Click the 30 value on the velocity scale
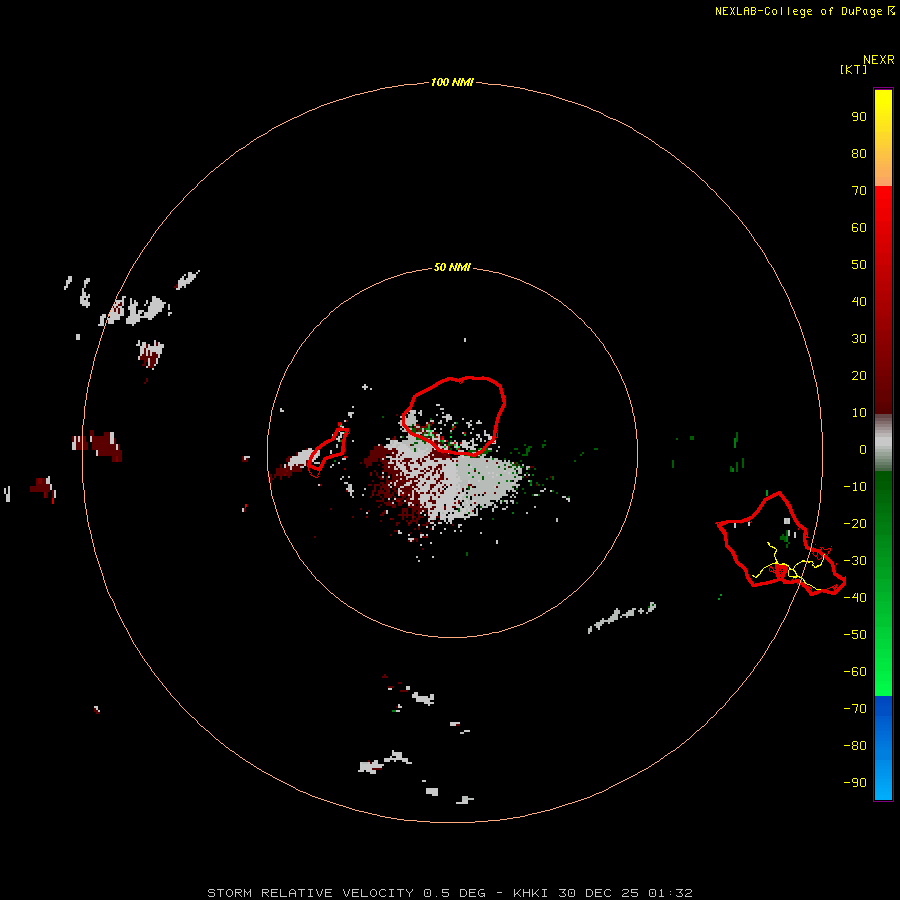Image resolution: width=900 pixels, height=900 pixels. click(859, 339)
